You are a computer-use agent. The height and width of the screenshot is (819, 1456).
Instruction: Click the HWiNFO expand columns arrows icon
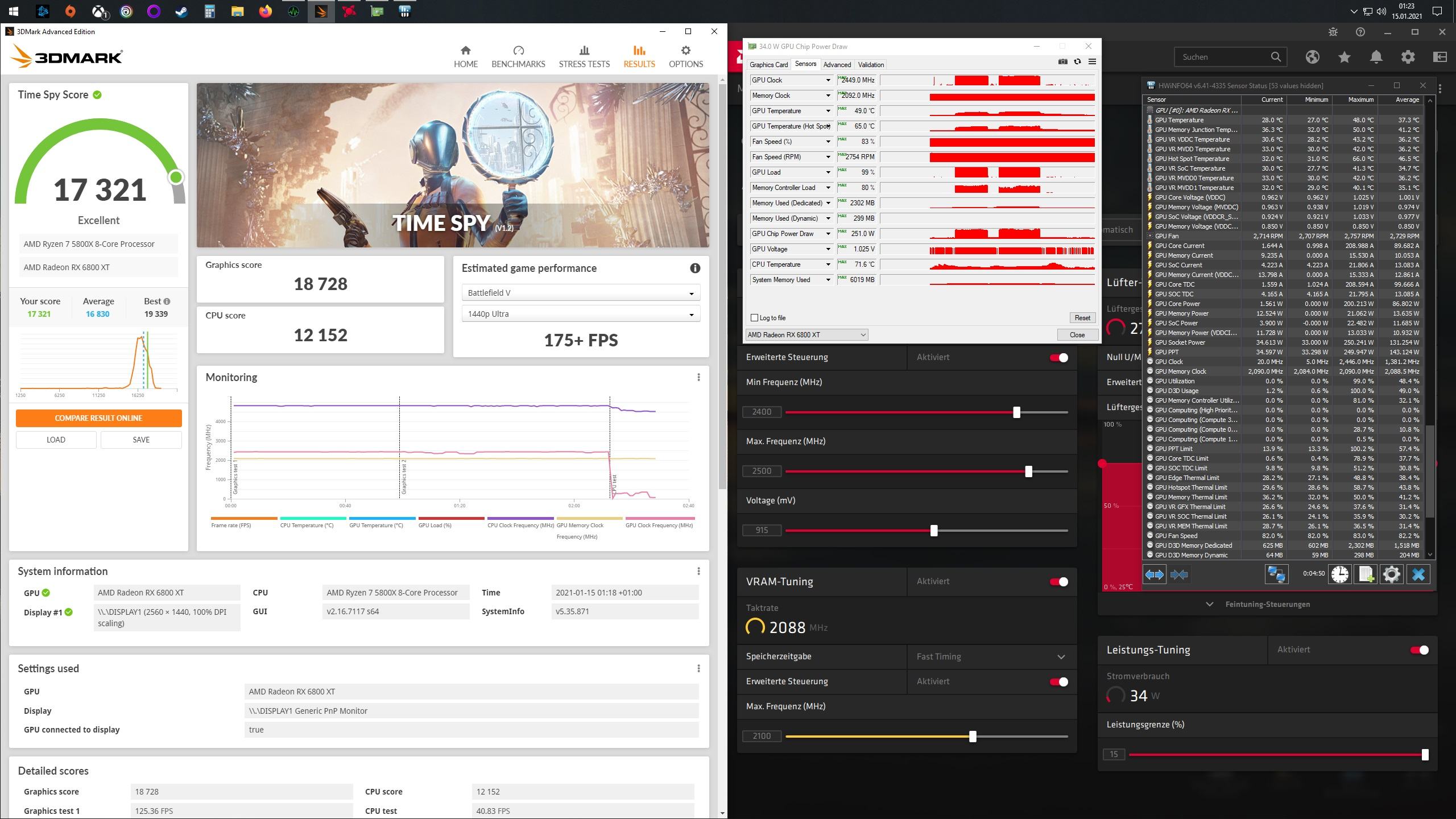tap(1154, 574)
